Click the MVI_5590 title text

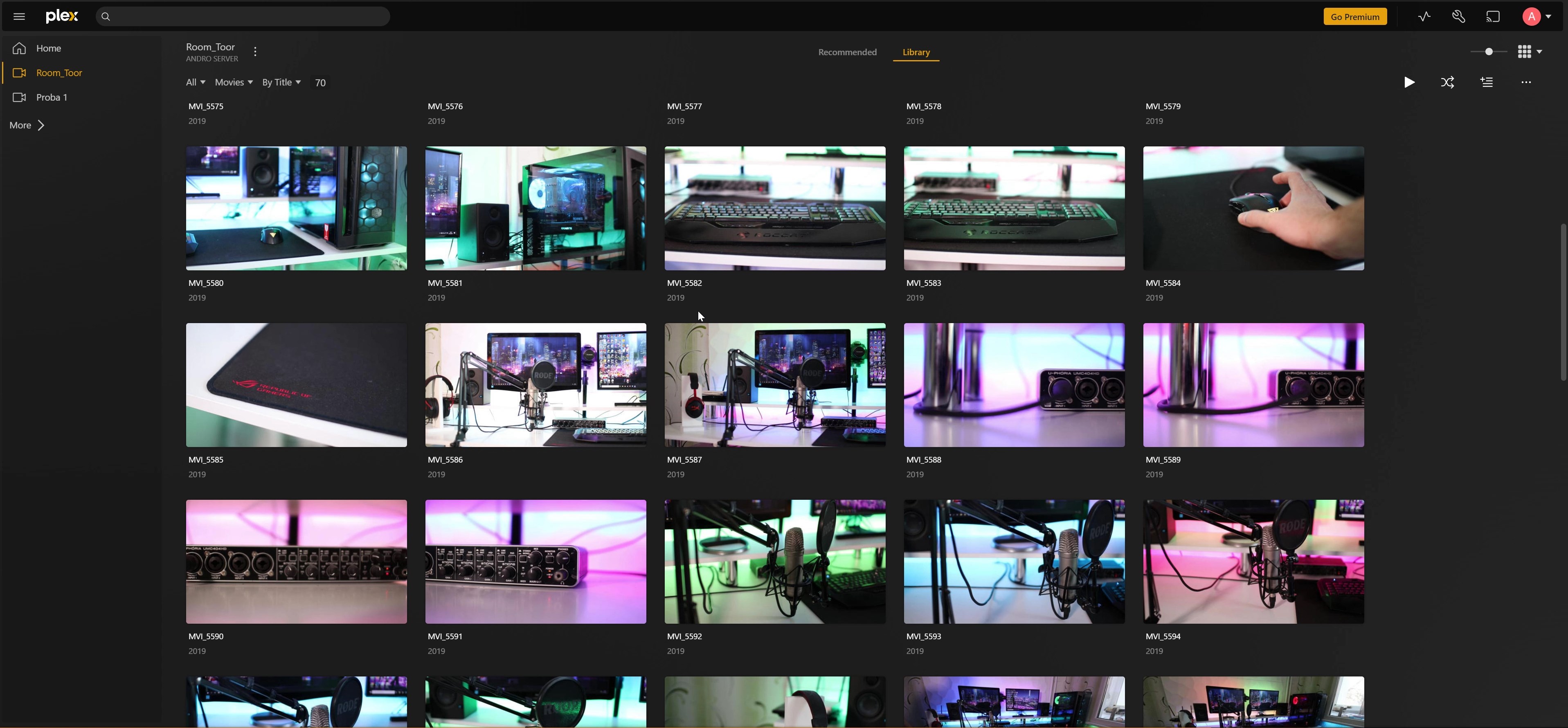(206, 636)
